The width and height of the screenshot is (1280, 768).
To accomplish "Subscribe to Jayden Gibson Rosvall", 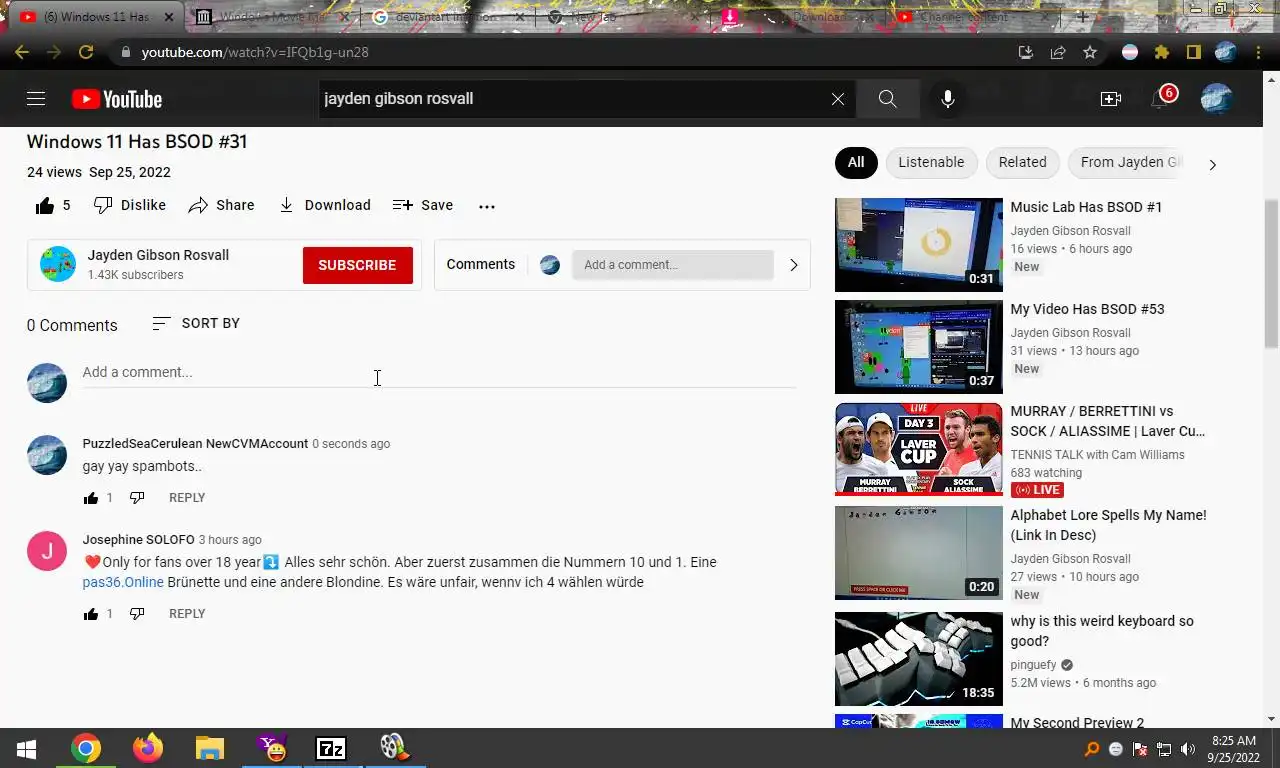I will coord(357,265).
